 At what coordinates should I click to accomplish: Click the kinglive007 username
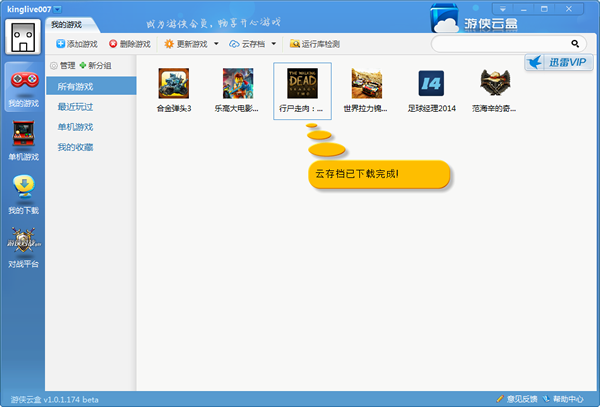29,9
